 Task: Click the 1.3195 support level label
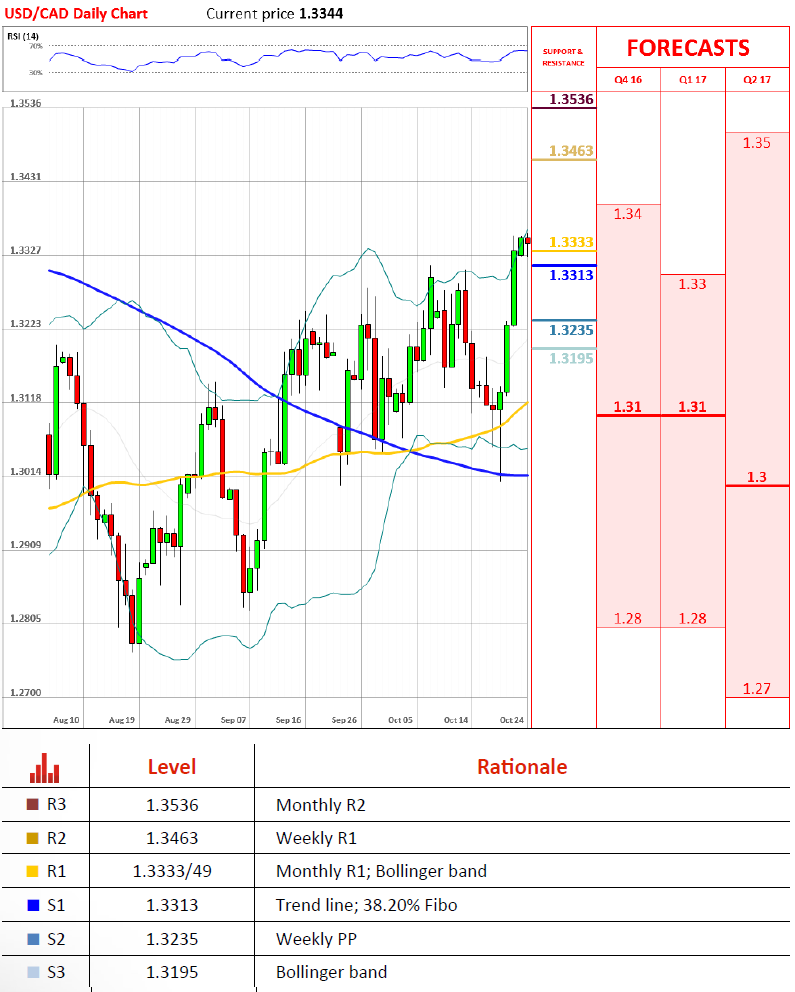(571, 358)
